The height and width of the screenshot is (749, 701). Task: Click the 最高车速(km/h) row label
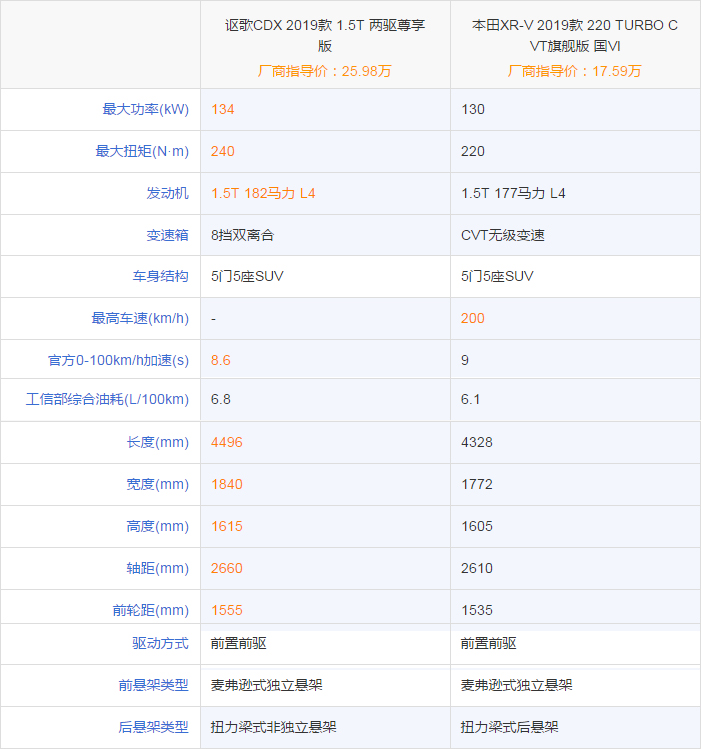coord(140,319)
